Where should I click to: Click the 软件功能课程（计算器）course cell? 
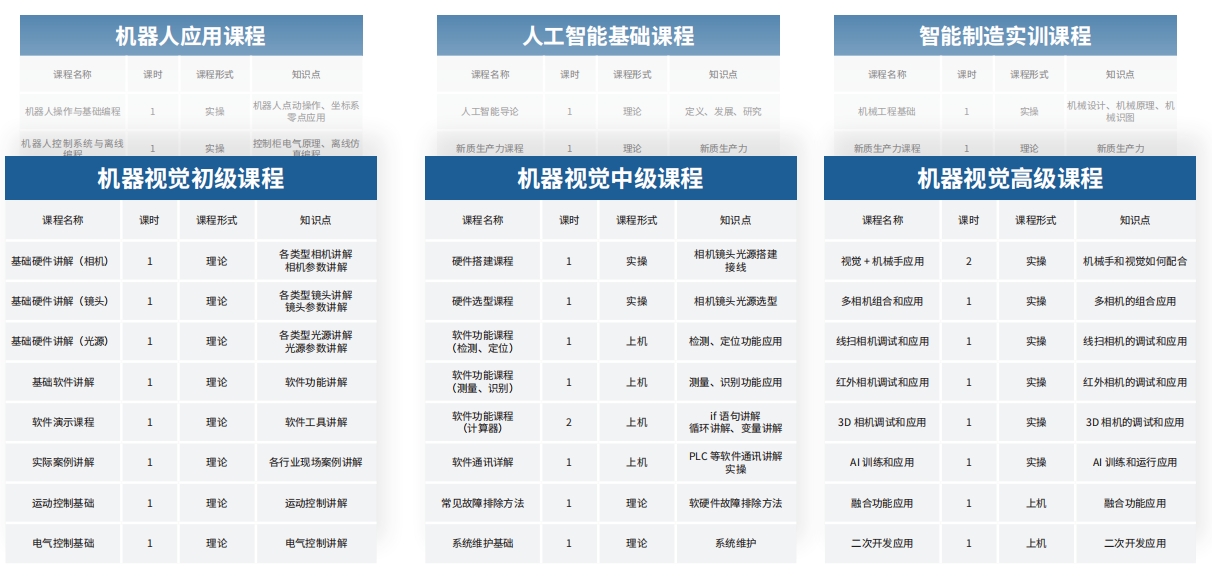(x=482, y=422)
